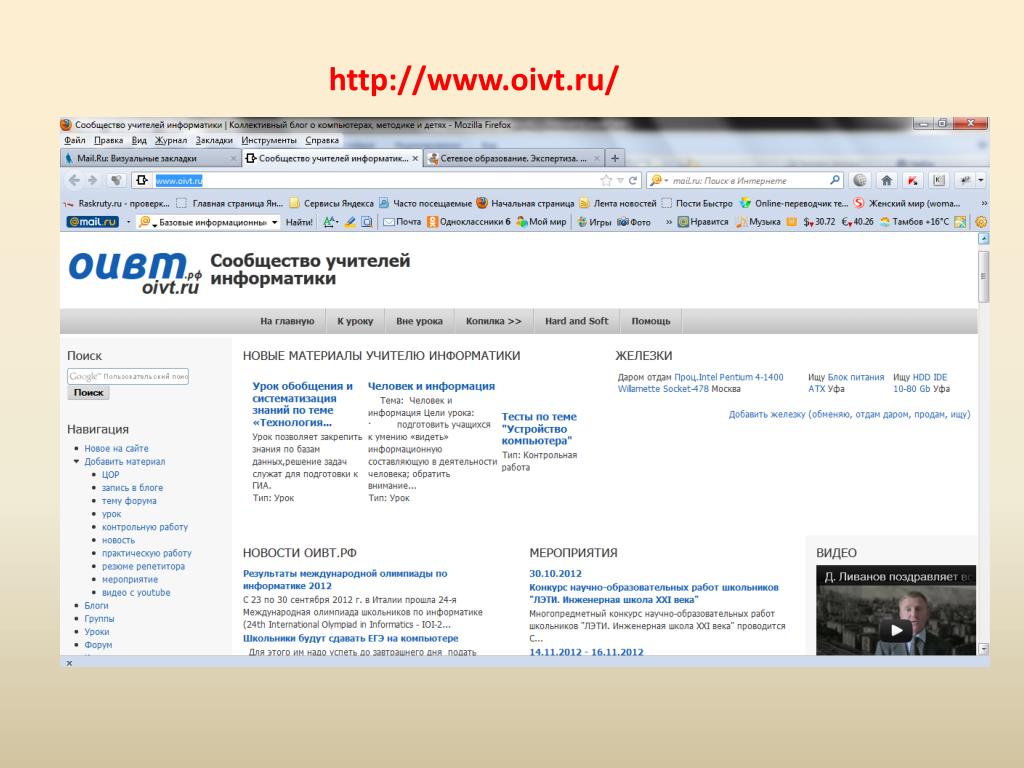Open К уроку in site menu
This screenshot has height=768, width=1024.
pyautogui.click(x=355, y=321)
